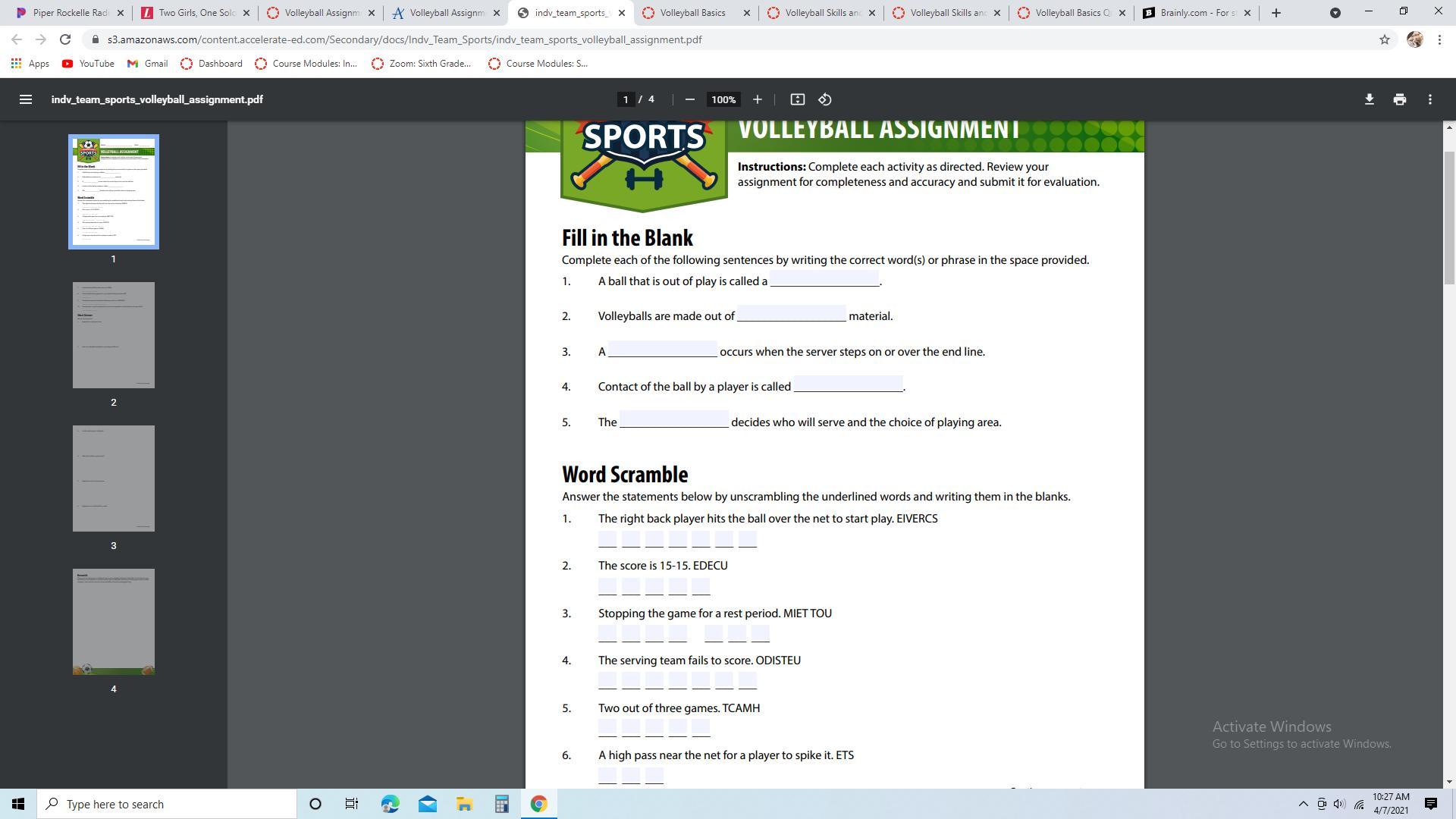The height and width of the screenshot is (819, 1456).
Task: Rotate the PDF counterclockwise
Action: [x=825, y=99]
